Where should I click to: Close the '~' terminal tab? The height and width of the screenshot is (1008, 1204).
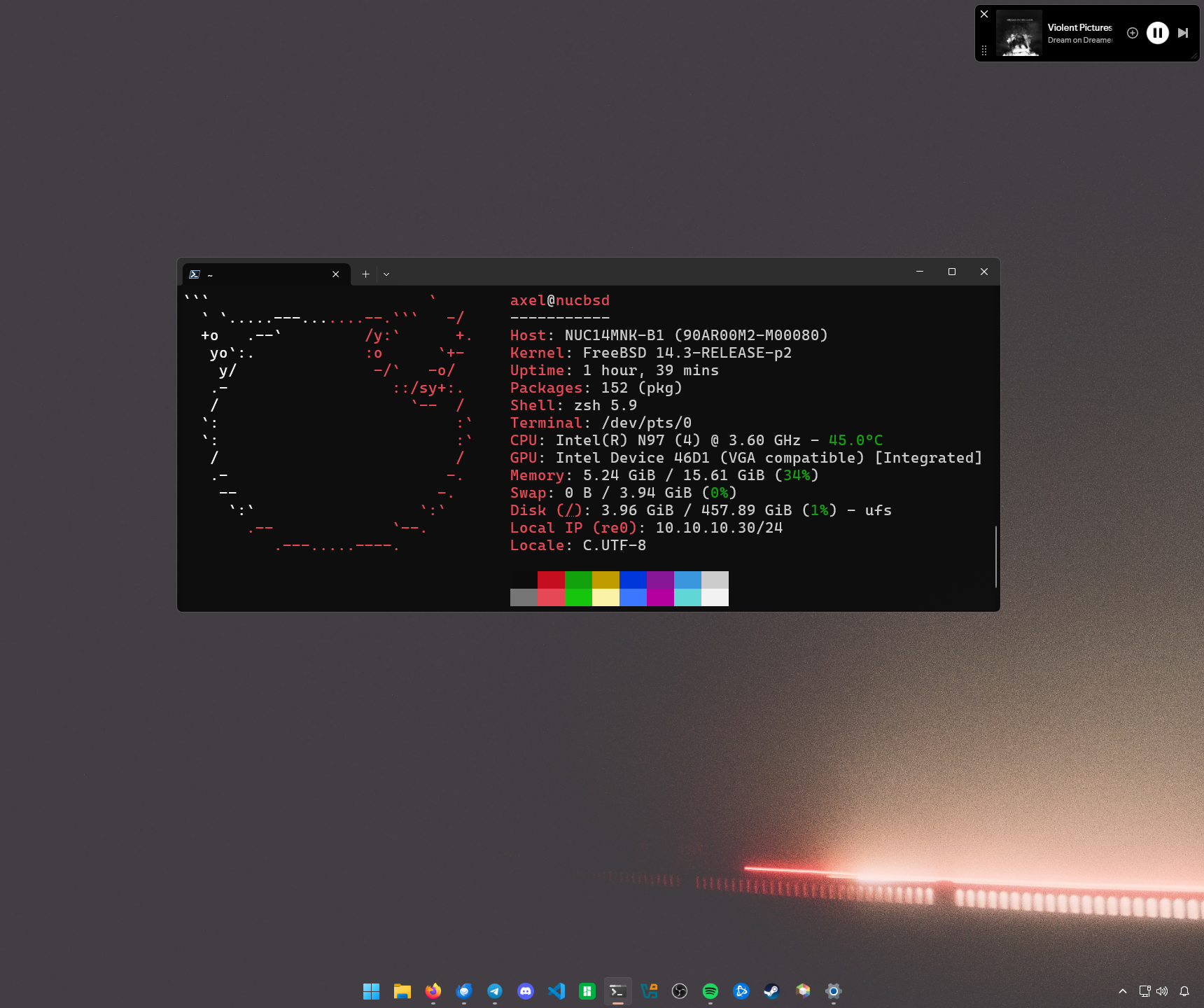[336, 274]
